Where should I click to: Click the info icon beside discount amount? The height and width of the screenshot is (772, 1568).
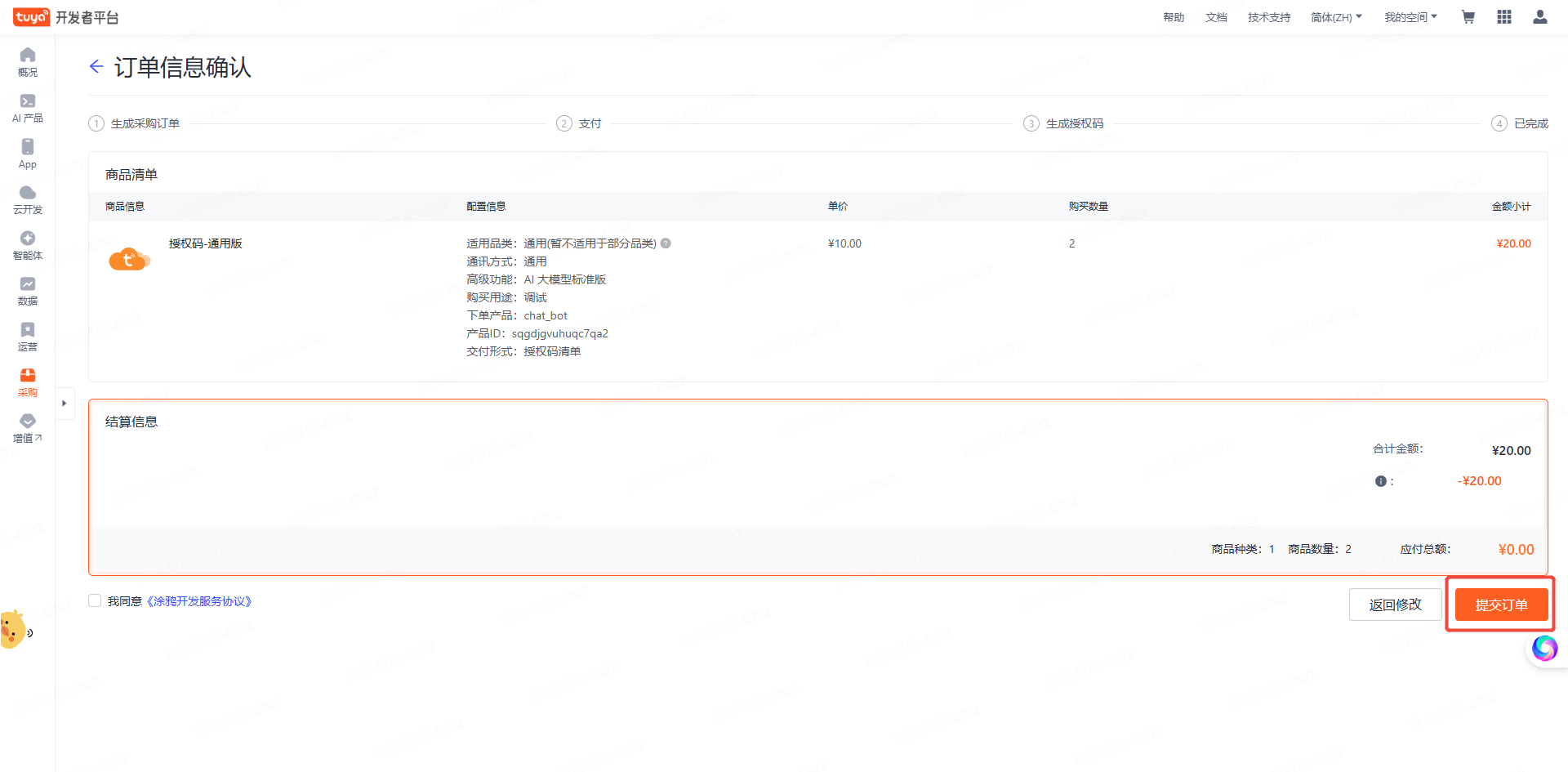1380,481
